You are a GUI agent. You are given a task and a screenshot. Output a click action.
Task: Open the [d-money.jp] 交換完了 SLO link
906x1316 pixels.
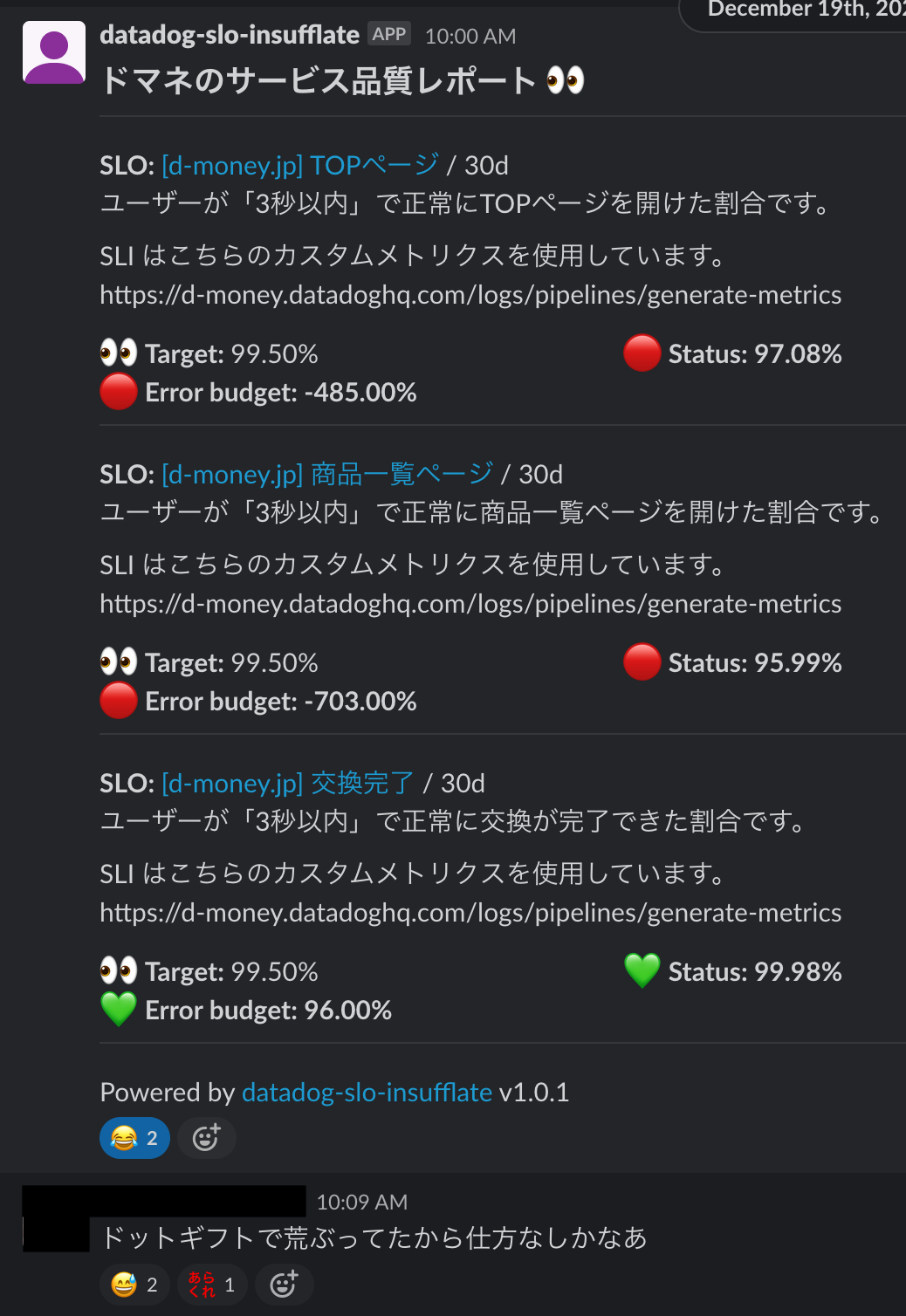coord(288,783)
